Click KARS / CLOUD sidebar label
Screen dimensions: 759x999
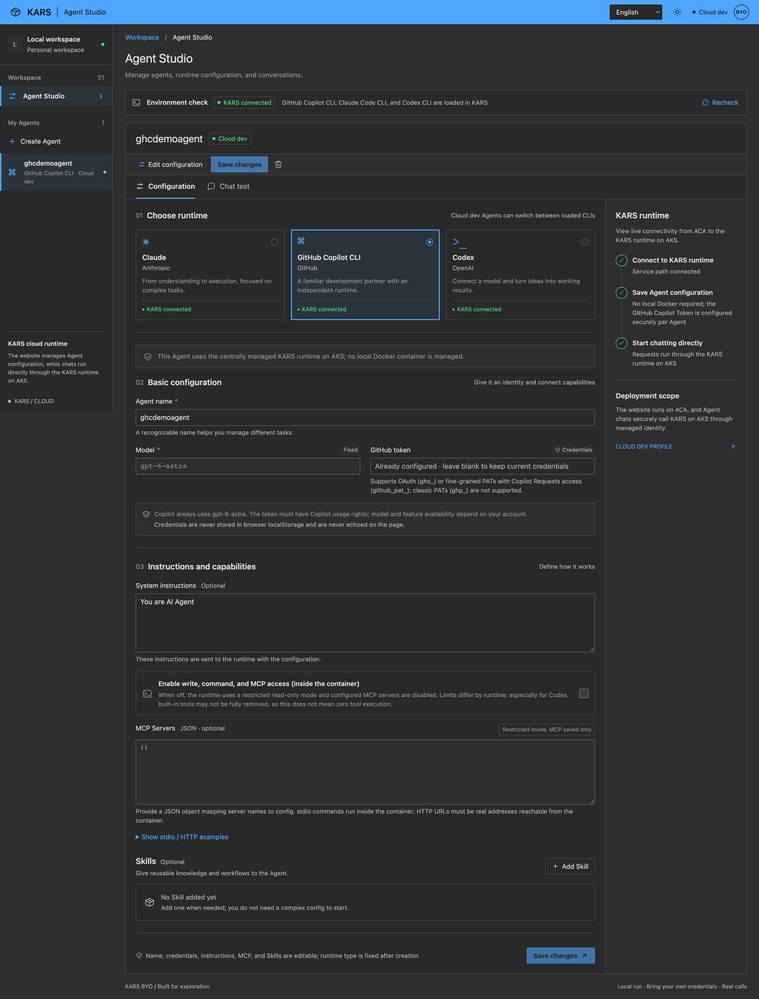coord(31,401)
